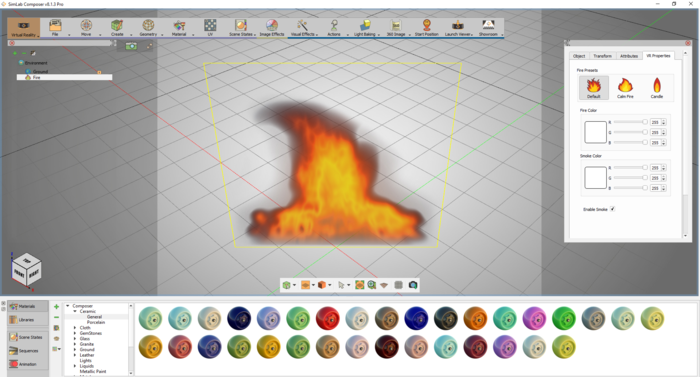The width and height of the screenshot is (700, 377).
Task: Open the Virtual Reality workbench dropdown
Action: [x=24, y=28]
